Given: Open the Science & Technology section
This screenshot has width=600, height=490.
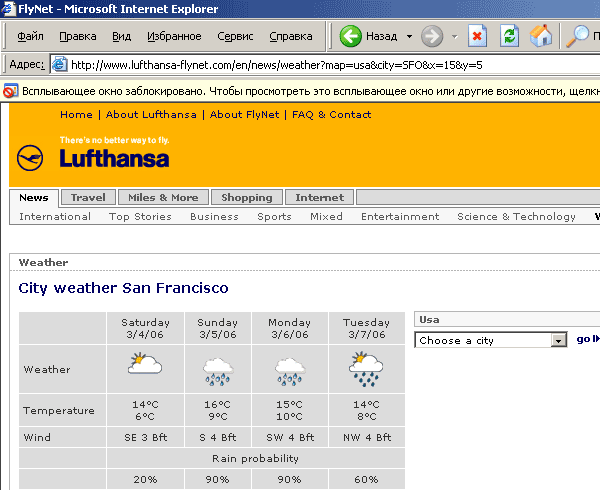Looking at the screenshot, I should tap(517, 217).
